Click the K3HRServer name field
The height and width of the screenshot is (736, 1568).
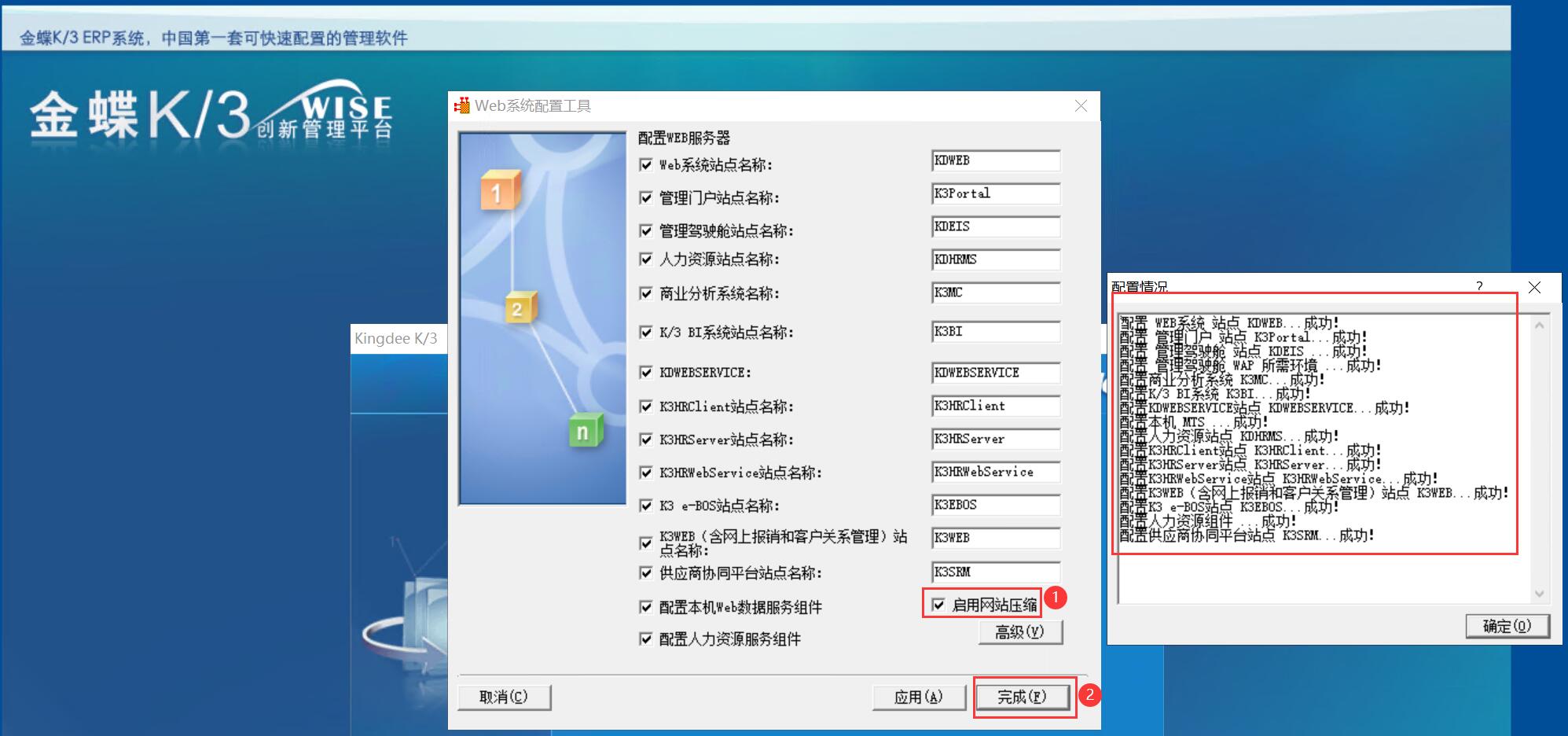pyautogui.click(x=996, y=439)
